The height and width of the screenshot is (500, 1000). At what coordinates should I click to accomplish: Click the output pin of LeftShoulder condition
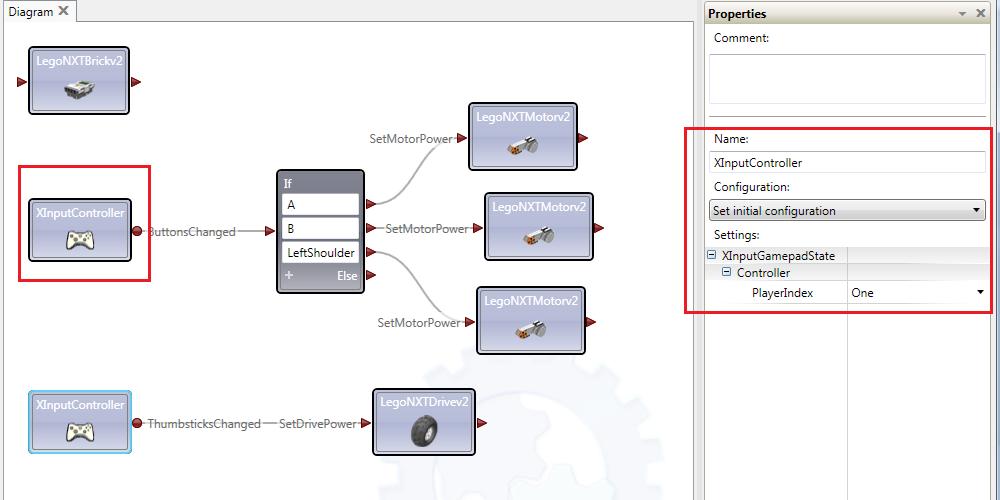371,253
